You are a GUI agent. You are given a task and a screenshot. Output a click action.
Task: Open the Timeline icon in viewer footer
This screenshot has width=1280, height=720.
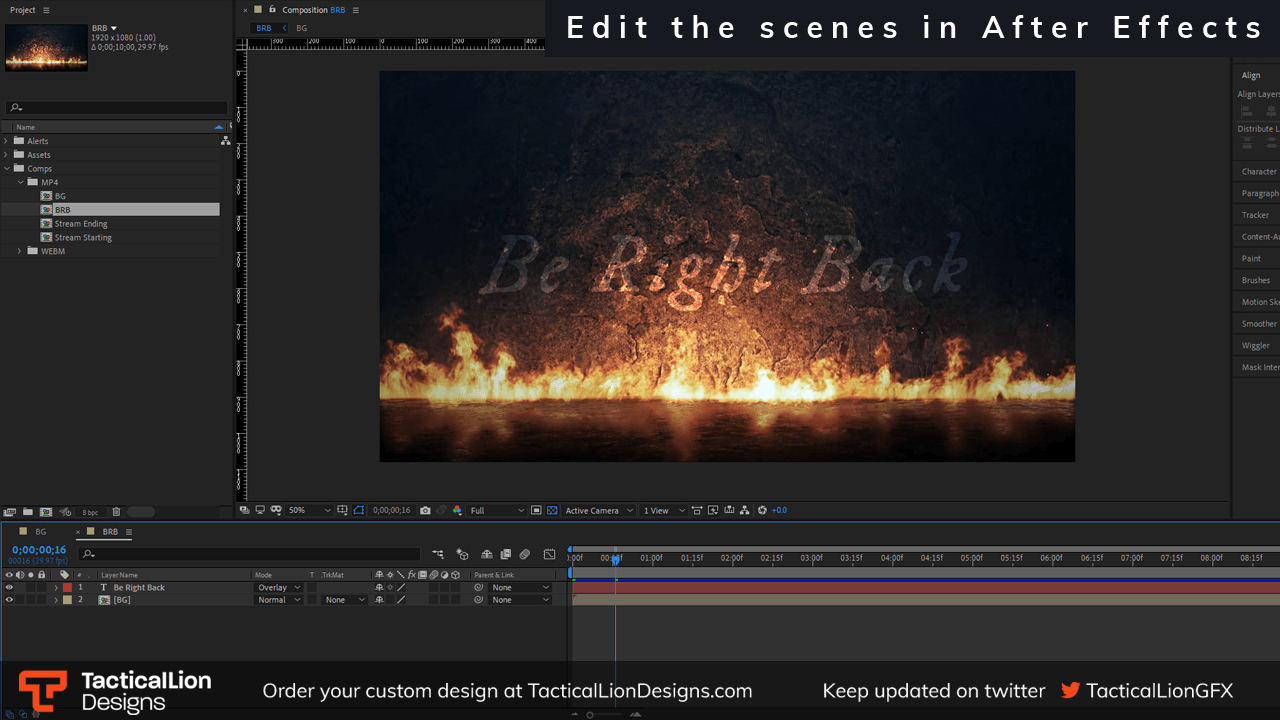point(729,510)
